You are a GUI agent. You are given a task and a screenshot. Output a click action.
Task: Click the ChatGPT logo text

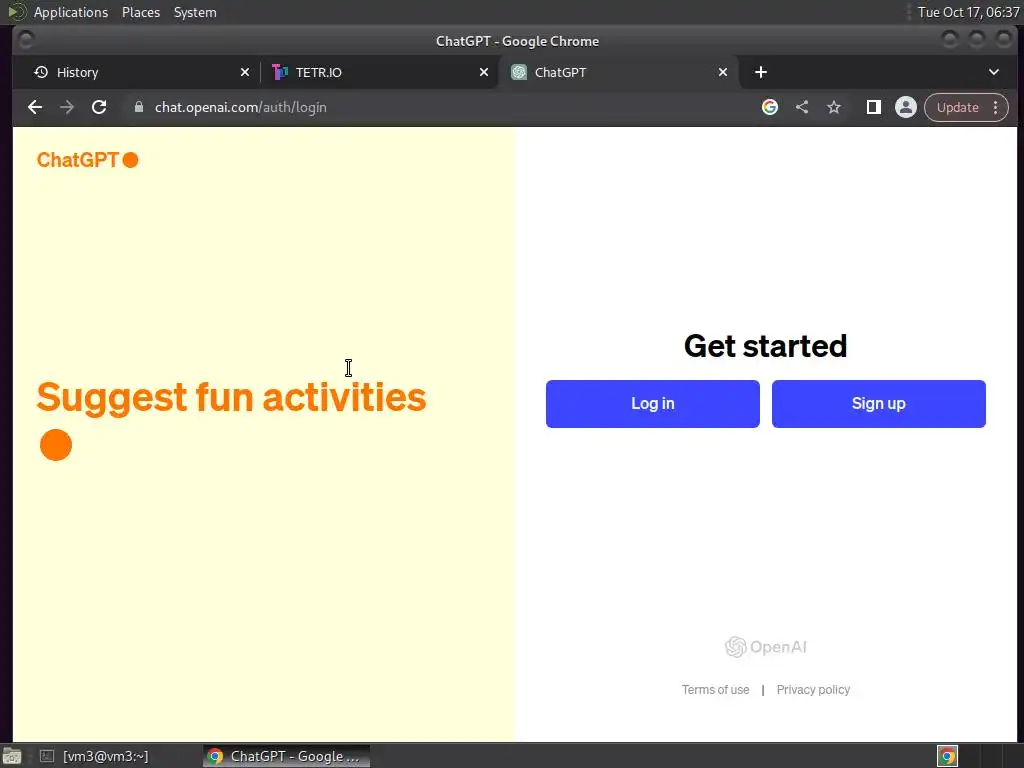tap(78, 160)
